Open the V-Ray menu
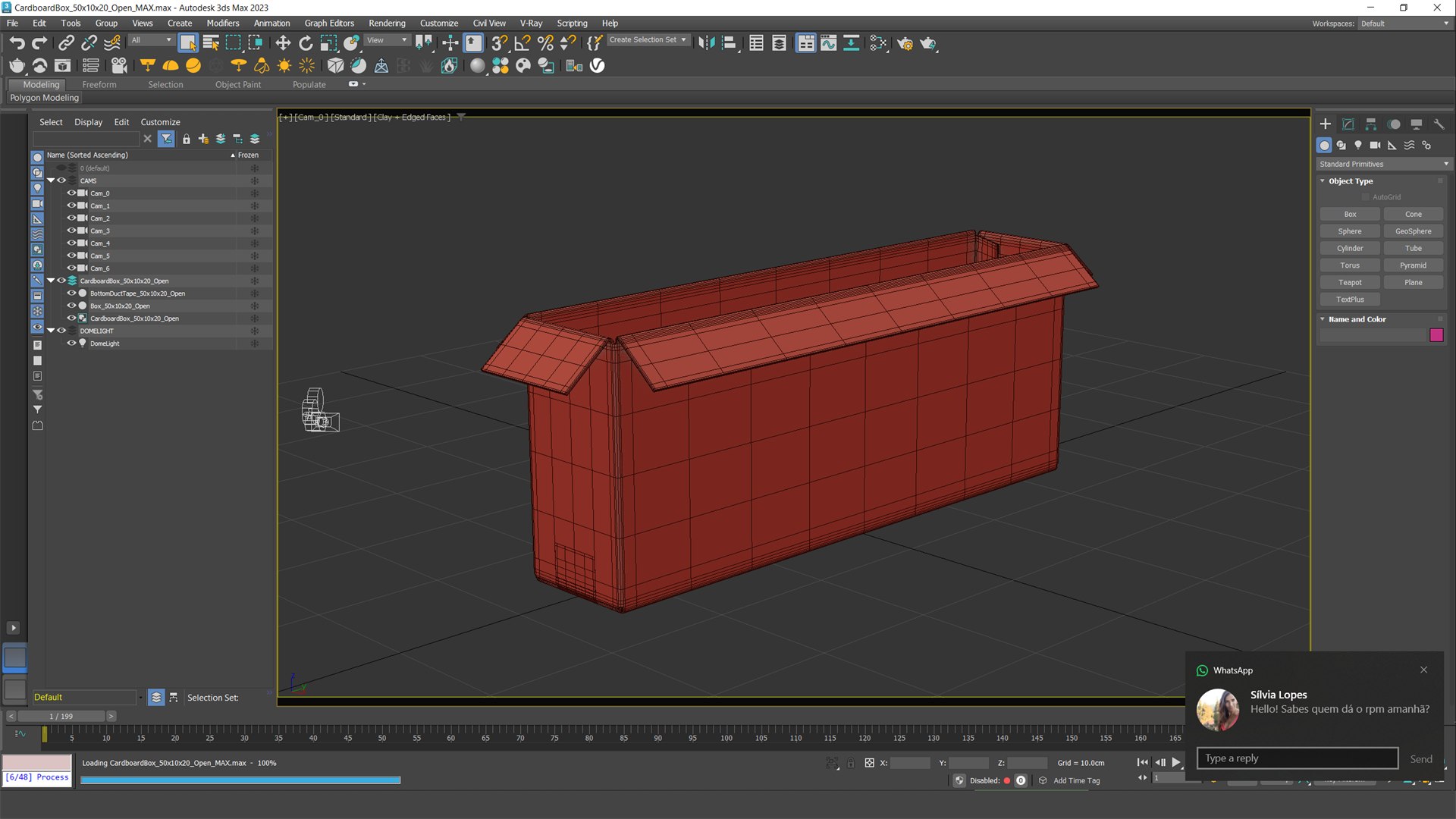Image resolution: width=1456 pixels, height=819 pixels. coord(531,24)
